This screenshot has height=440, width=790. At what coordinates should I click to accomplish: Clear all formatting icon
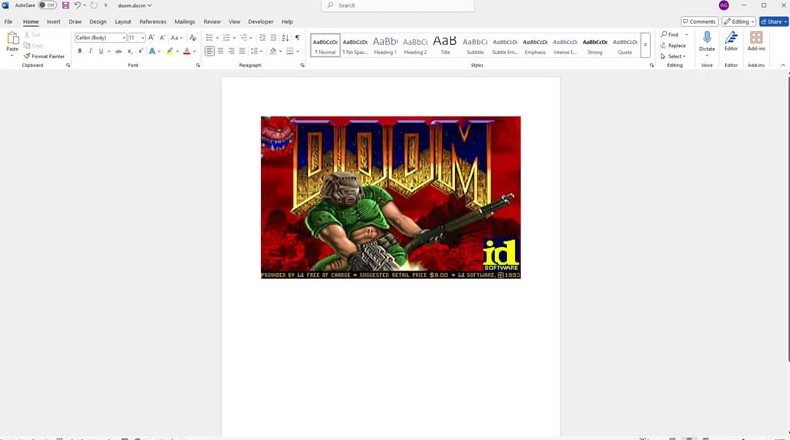click(192, 38)
